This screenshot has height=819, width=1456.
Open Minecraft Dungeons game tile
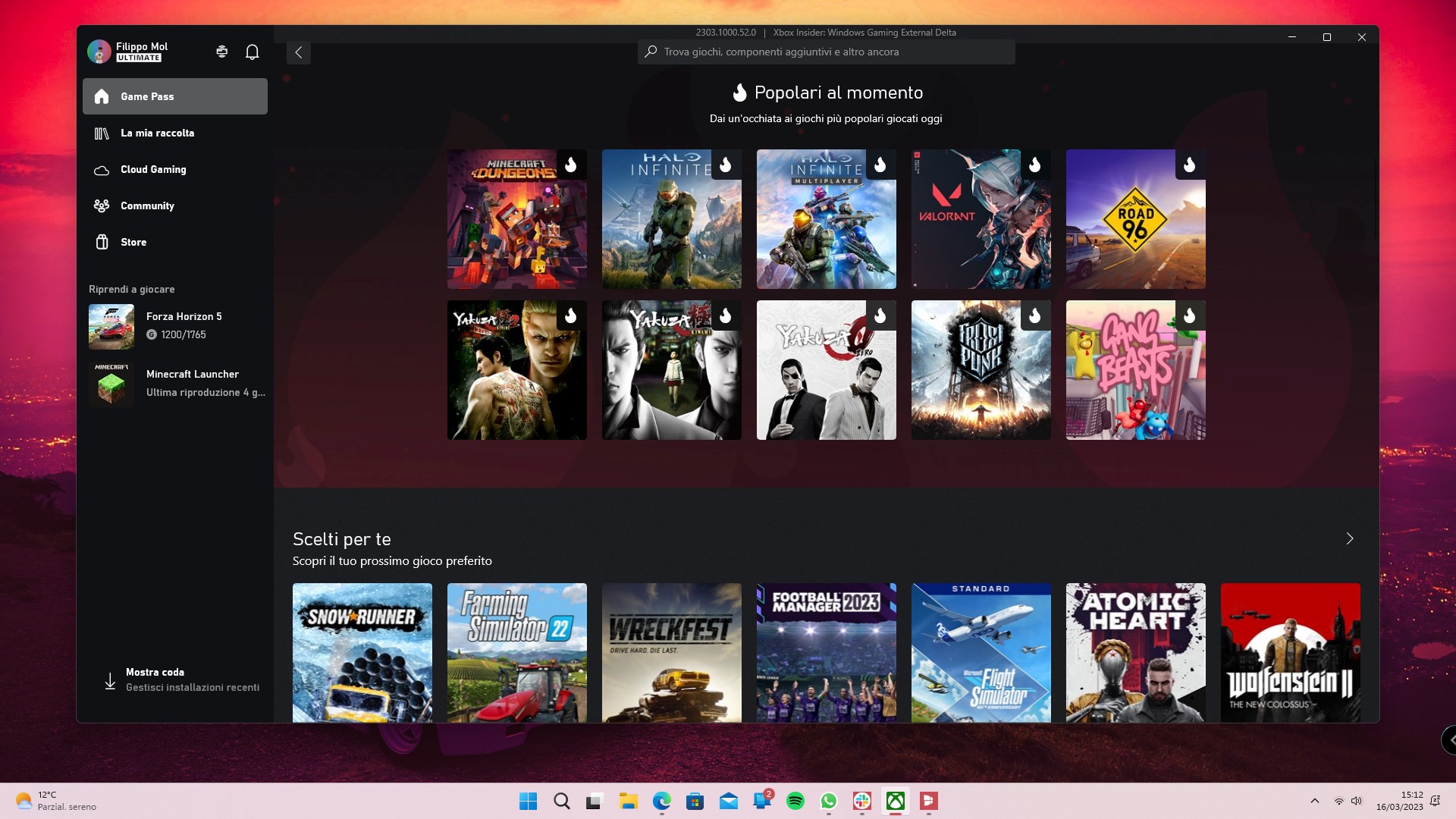pos(516,218)
